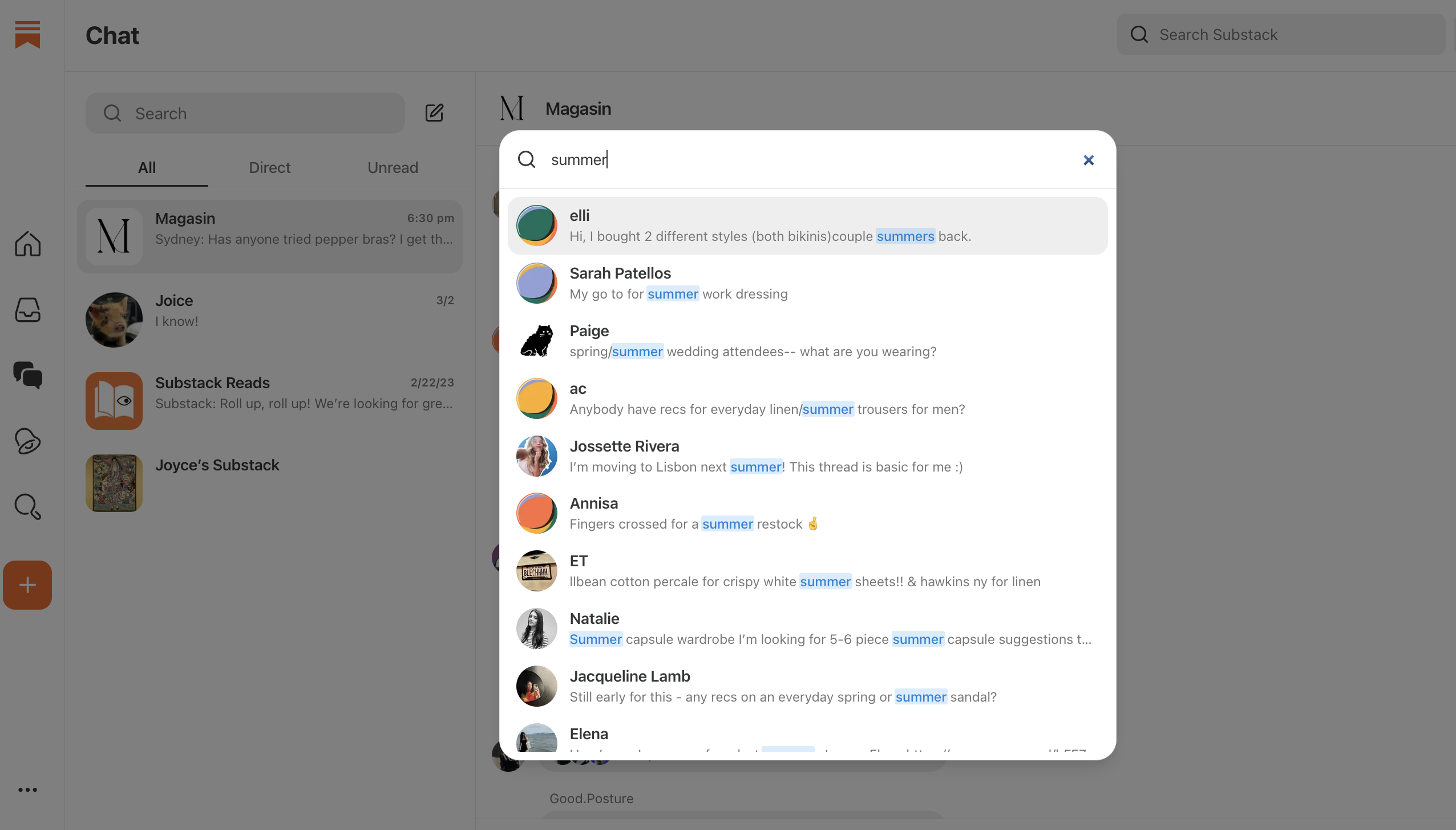Select elli's search result about bikinis

807,225
